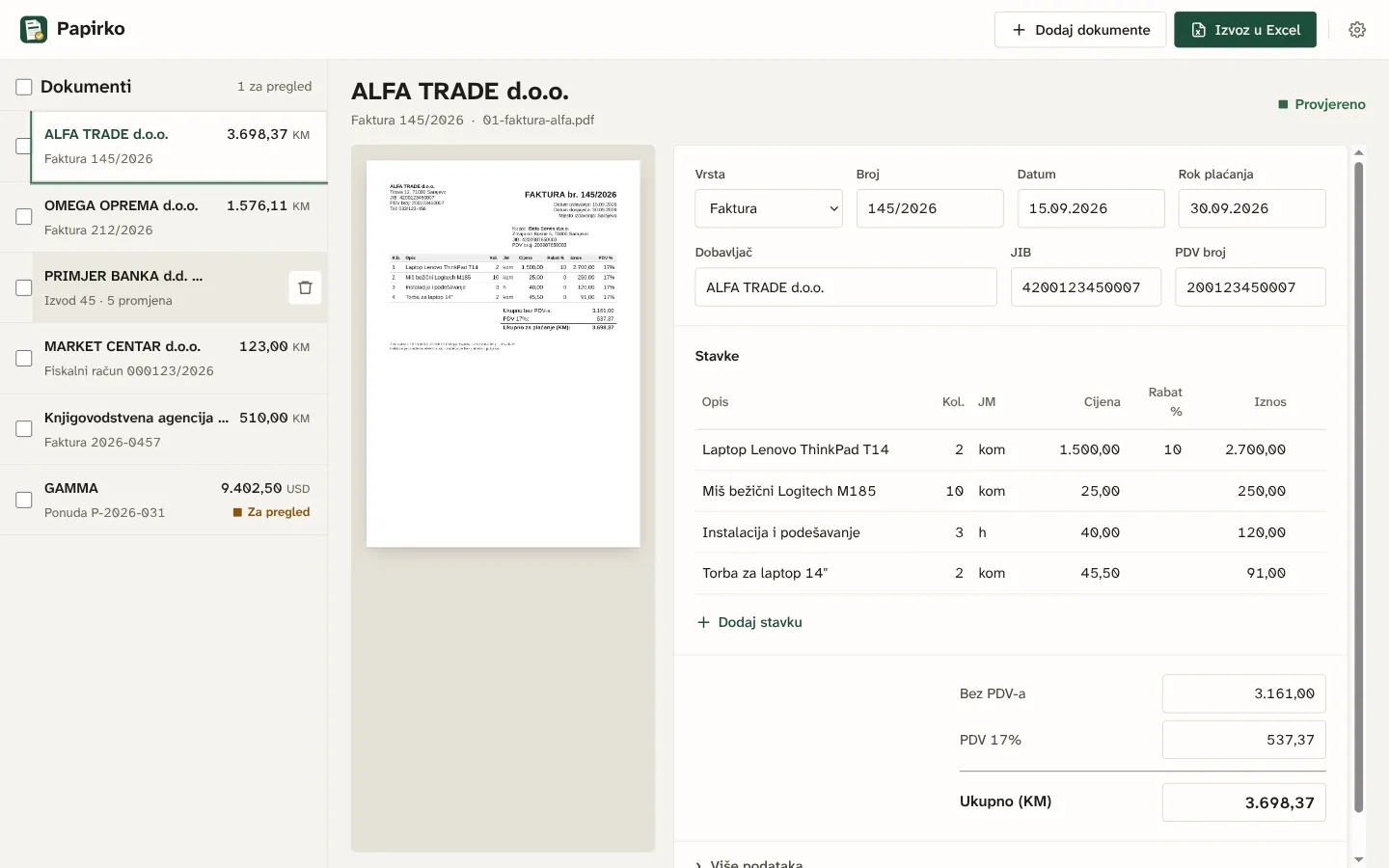This screenshot has height=868, width=1389.
Task: Click the PDV 17% amount field
Action: [1244, 740]
